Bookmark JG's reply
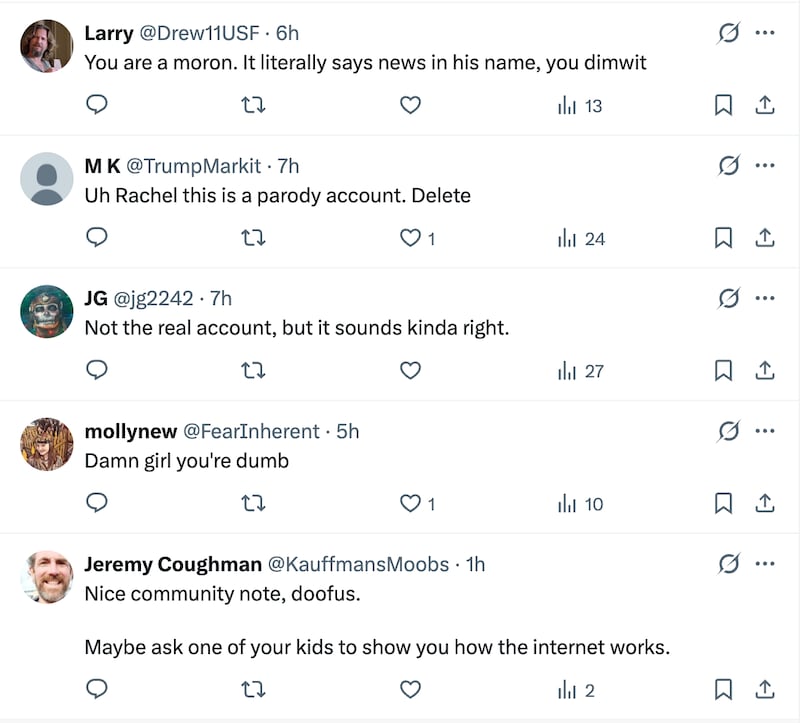The image size is (800, 723). pyautogui.click(x=723, y=370)
